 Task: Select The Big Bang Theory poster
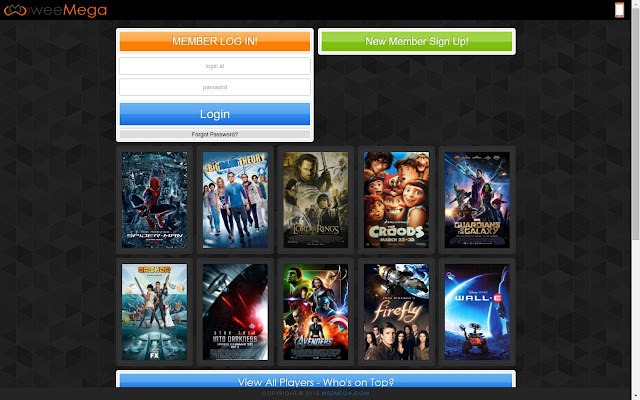coord(236,200)
